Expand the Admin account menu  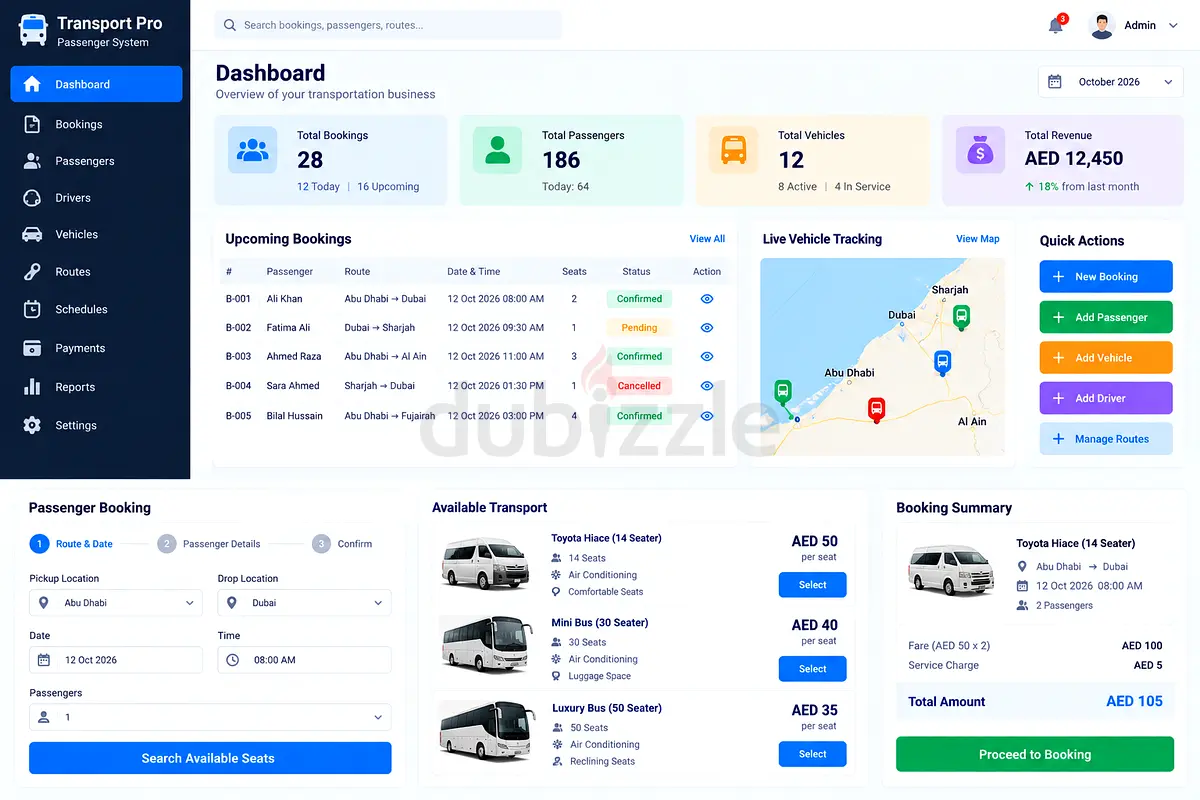pyautogui.click(x=1174, y=26)
